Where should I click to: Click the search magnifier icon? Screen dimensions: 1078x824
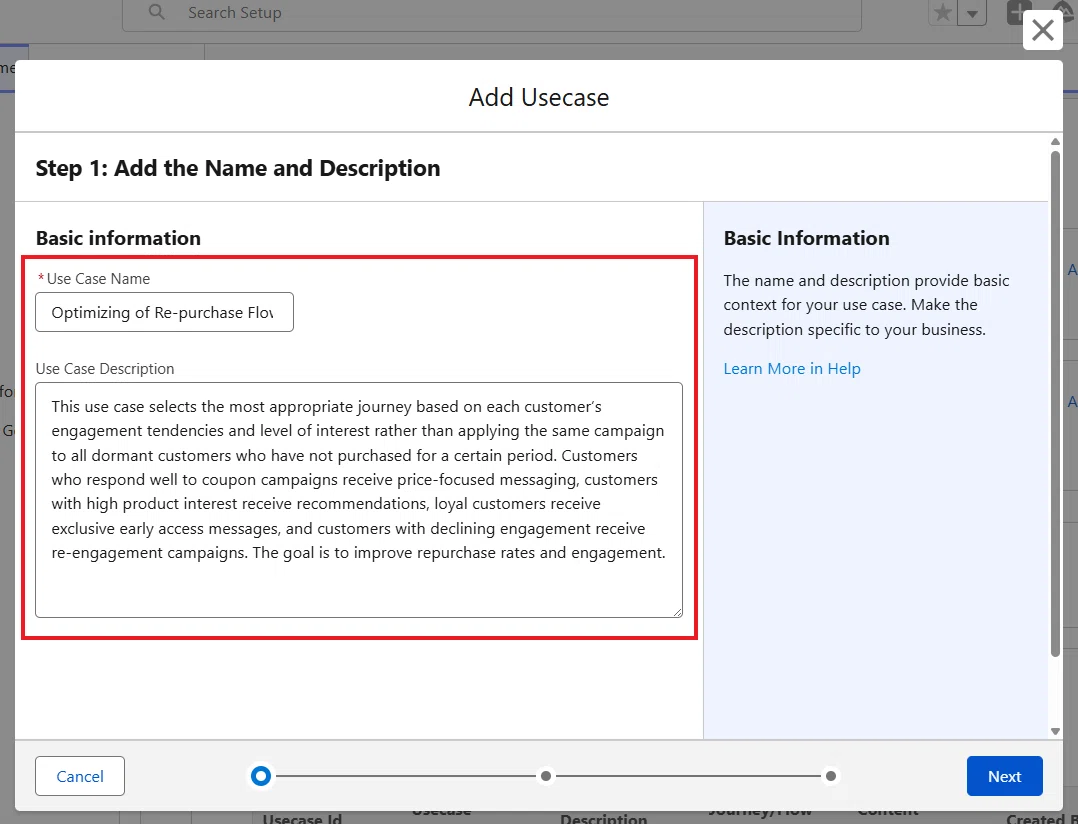(x=157, y=12)
